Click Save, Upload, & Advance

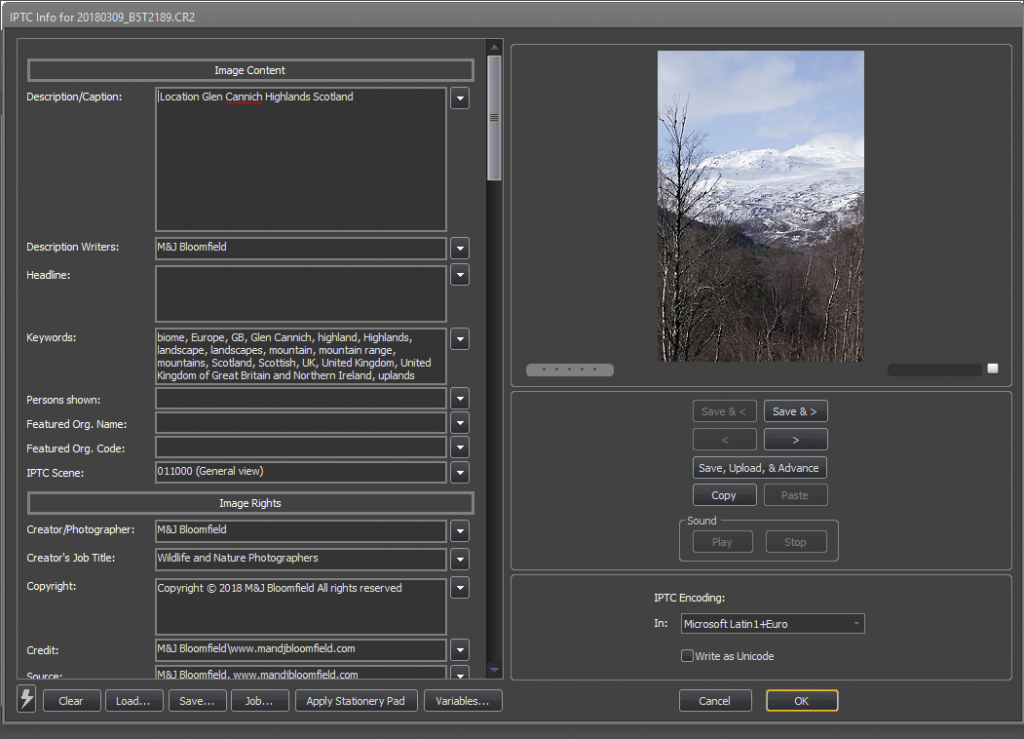(760, 467)
